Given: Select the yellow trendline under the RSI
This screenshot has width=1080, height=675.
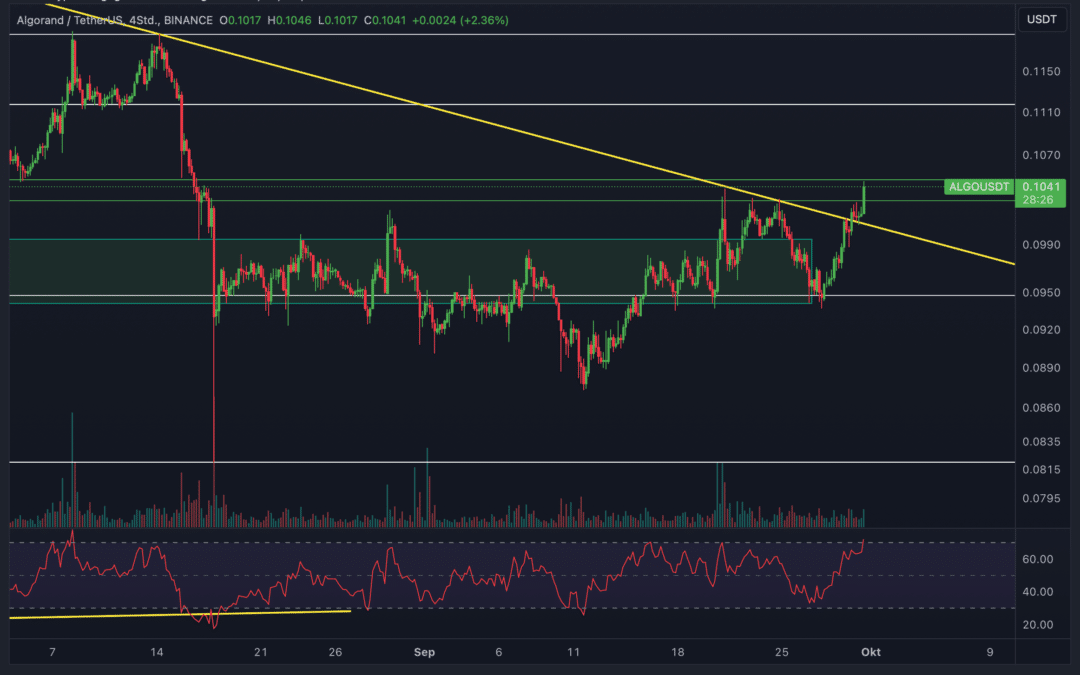Looking at the screenshot, I should click(x=180, y=614).
